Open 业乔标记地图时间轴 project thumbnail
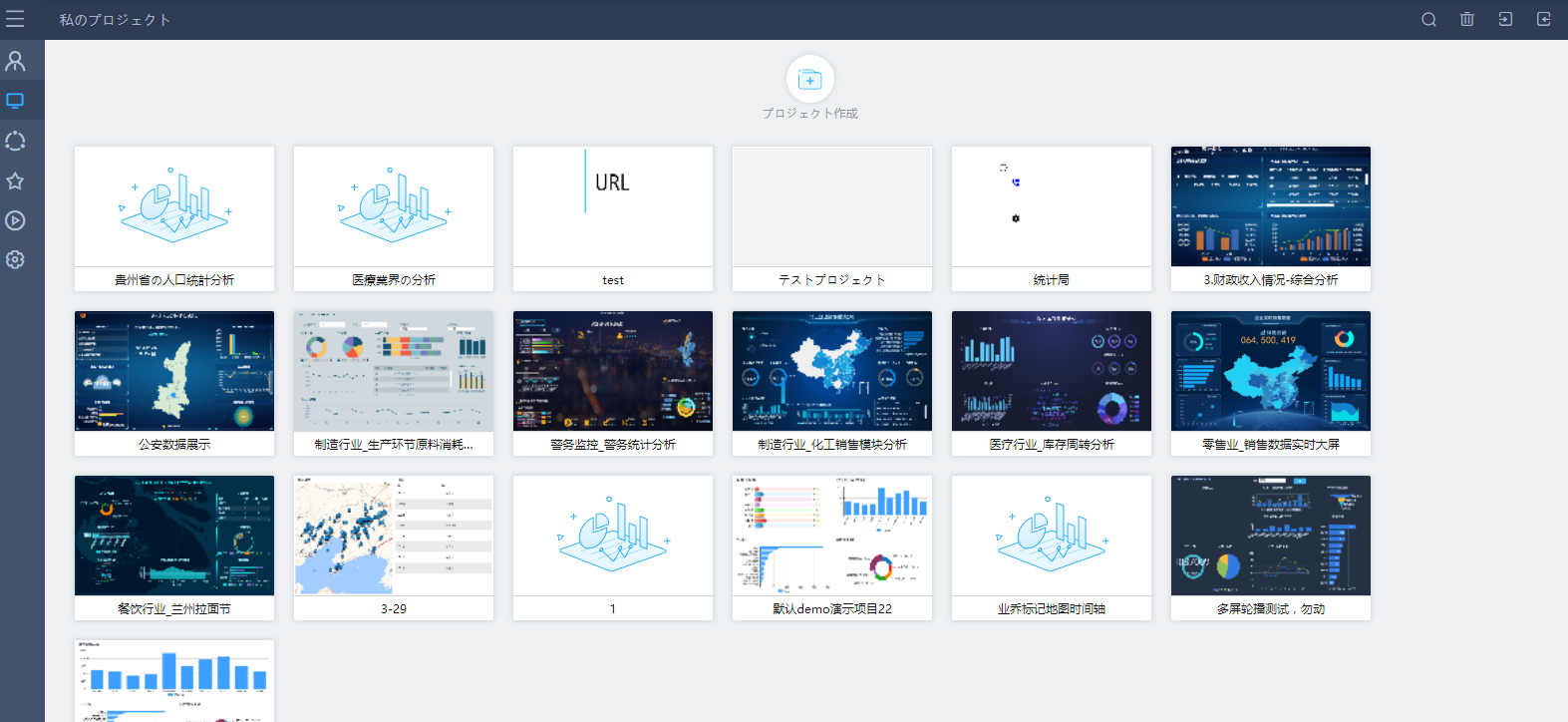 (1052, 536)
